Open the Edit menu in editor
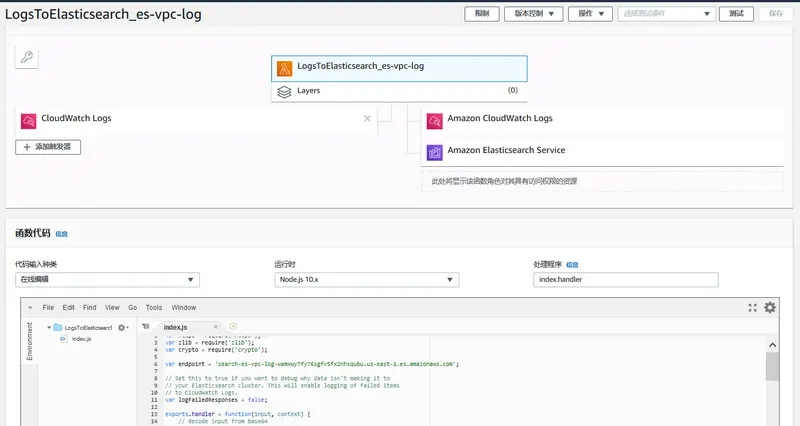The image size is (800, 426). pos(68,308)
